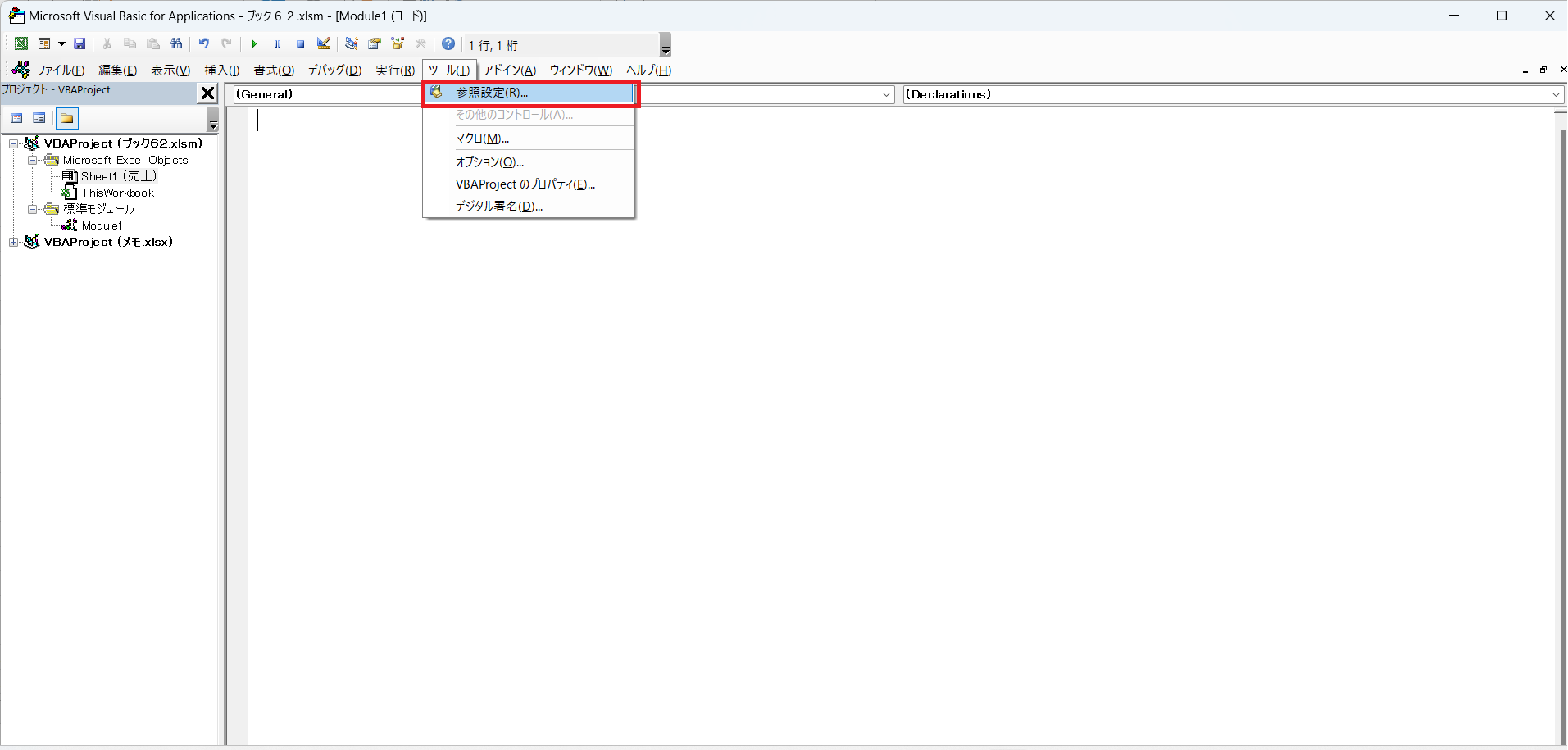1568x750 pixels.
Task: Open Project panel toolbar options arrow
Action: coord(213,120)
